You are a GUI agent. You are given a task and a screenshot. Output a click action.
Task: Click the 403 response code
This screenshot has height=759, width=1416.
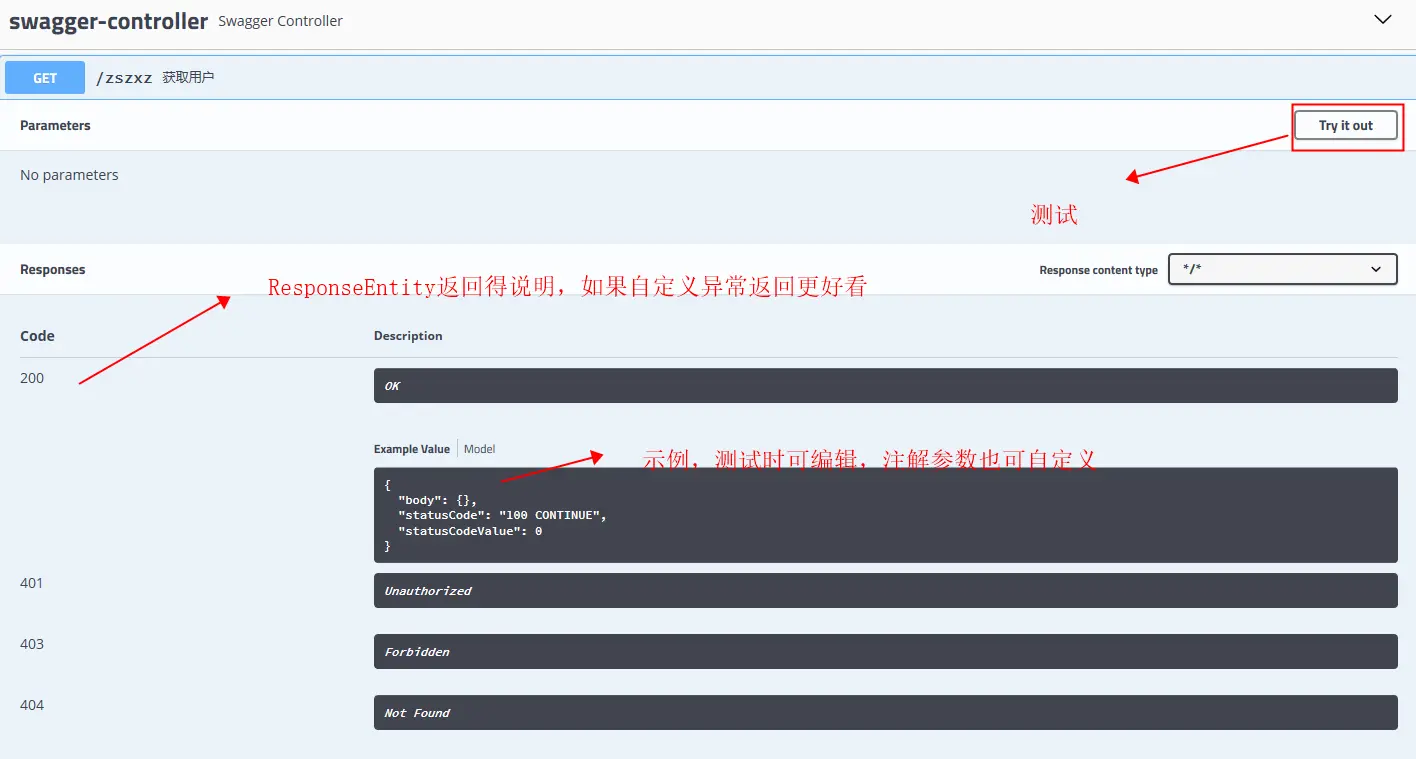pos(32,644)
